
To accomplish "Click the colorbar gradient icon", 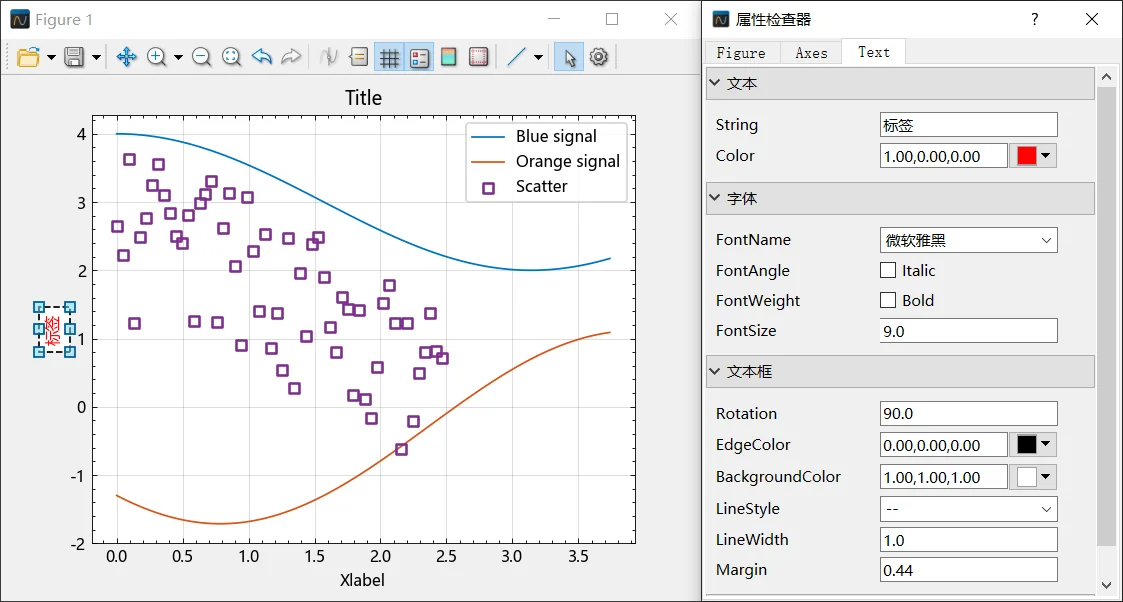I will point(448,57).
